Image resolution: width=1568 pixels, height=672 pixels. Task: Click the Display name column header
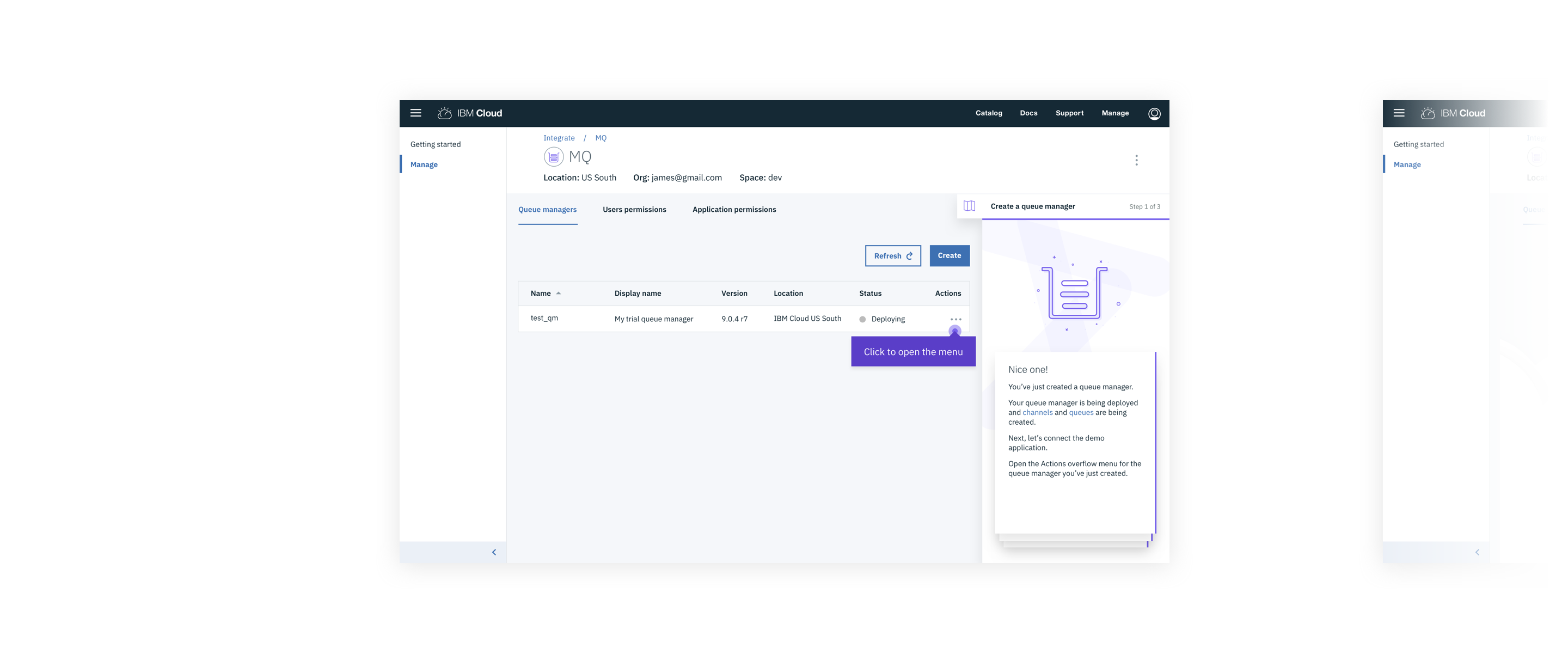[638, 294]
